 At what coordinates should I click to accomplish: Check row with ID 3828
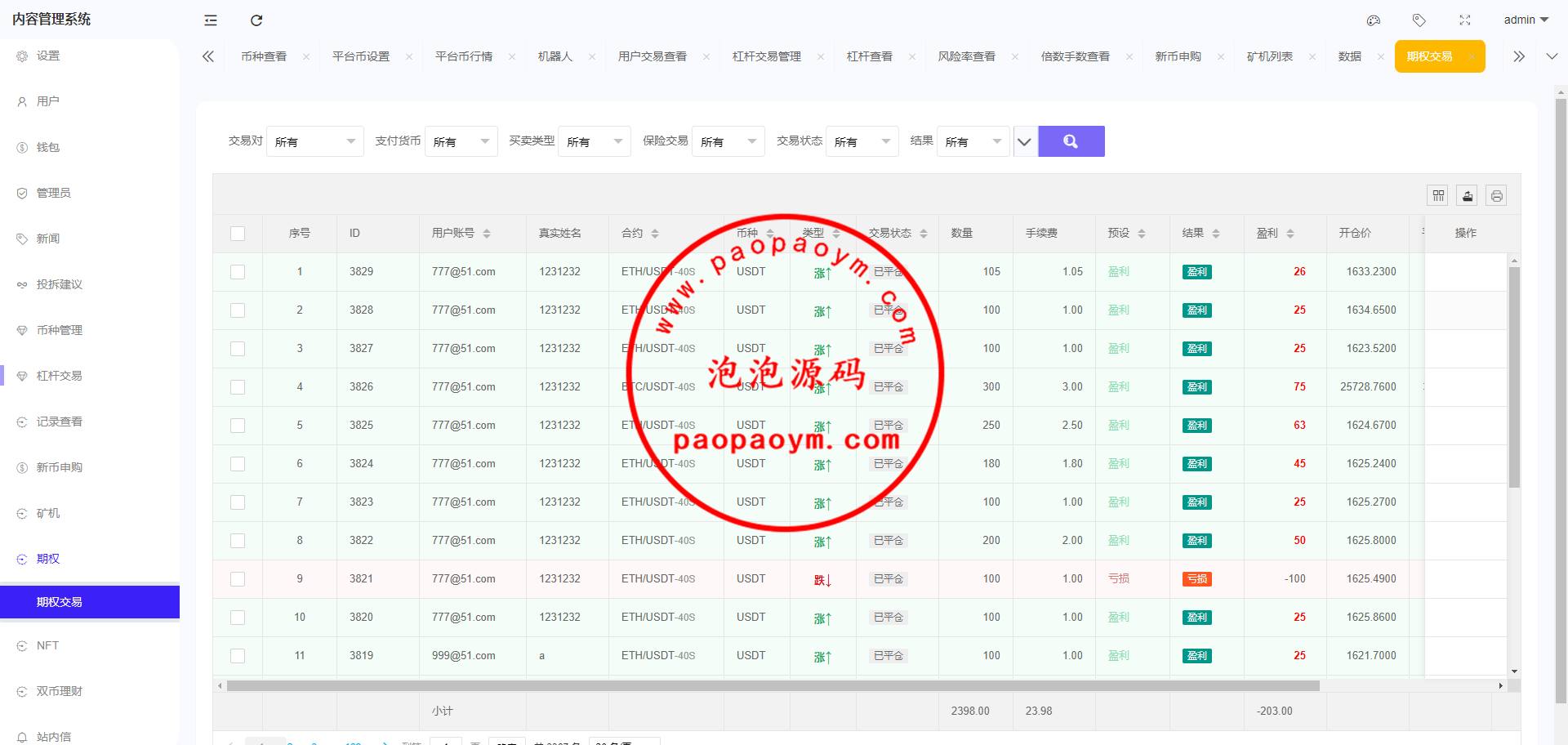[x=238, y=310]
